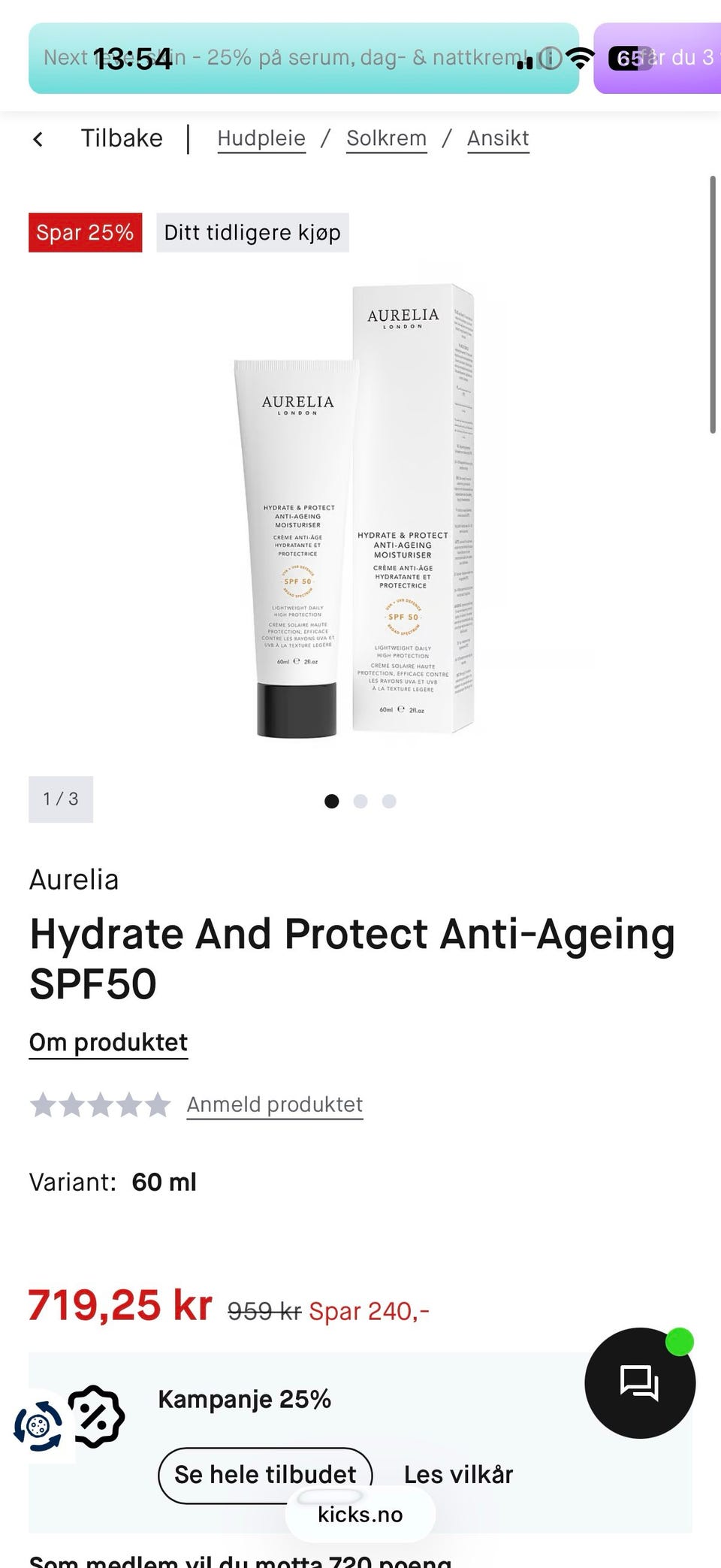Click the Se hele tilbudet button
The width and height of the screenshot is (721, 1568).
(265, 1475)
